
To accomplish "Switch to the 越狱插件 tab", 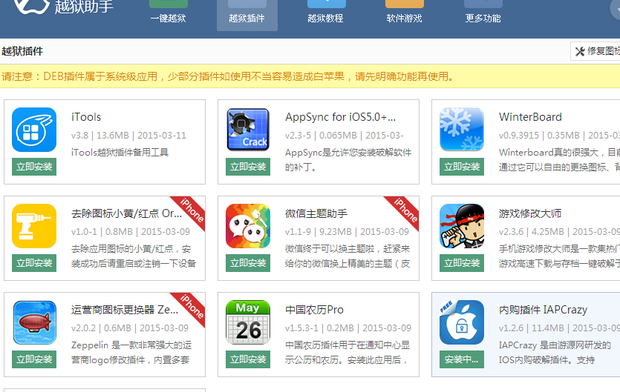I will (247, 15).
